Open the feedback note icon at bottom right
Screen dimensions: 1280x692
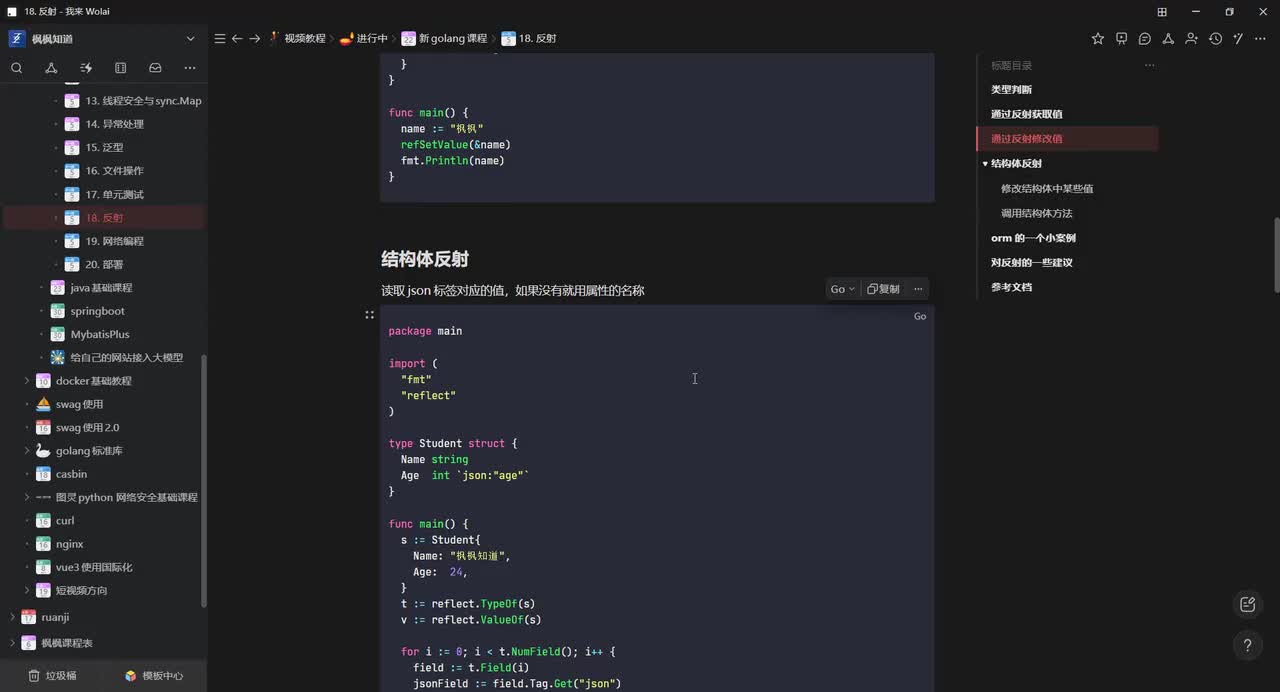click(1247, 604)
